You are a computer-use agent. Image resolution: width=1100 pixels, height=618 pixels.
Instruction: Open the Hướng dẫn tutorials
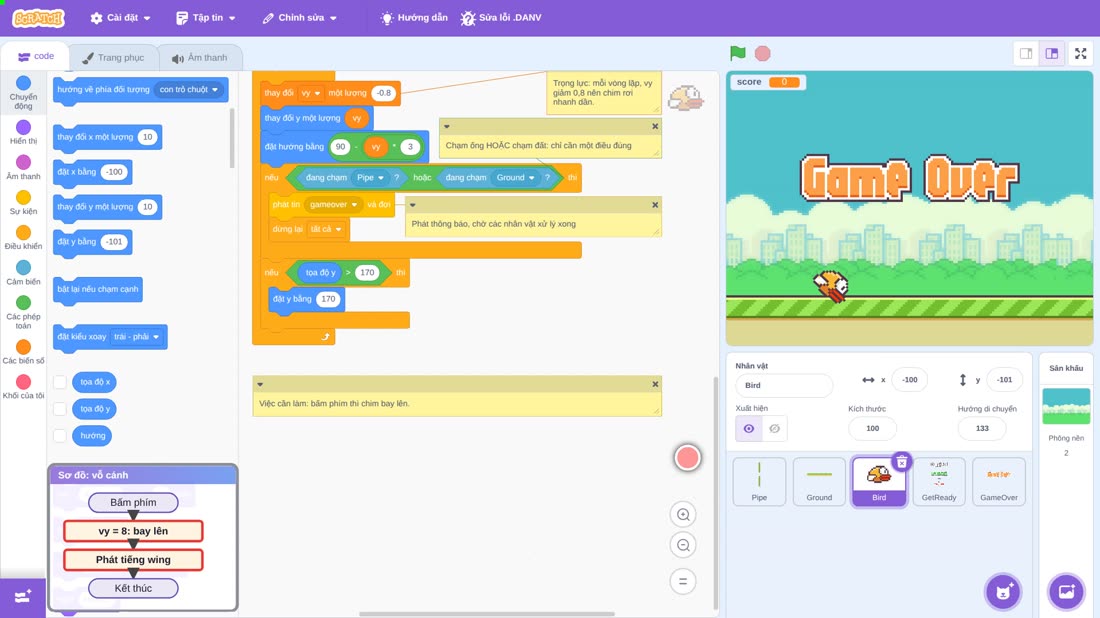click(414, 18)
